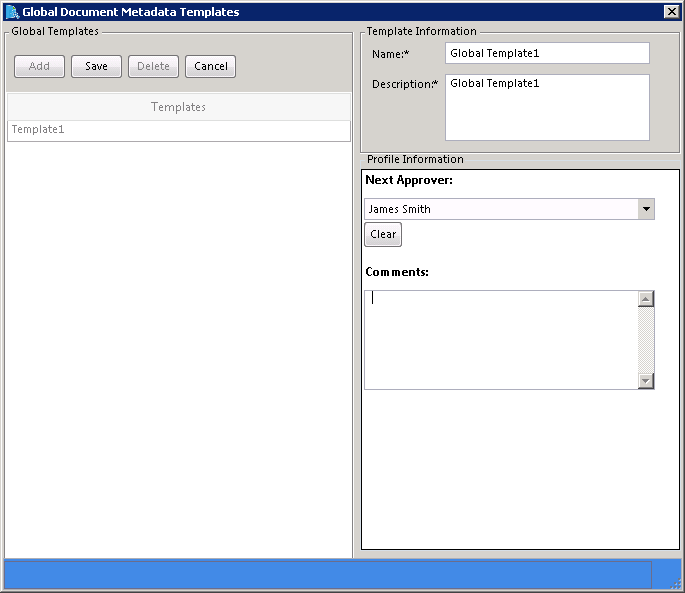This screenshot has height=593, width=685.
Task: Click the Delete button
Action: point(153,66)
